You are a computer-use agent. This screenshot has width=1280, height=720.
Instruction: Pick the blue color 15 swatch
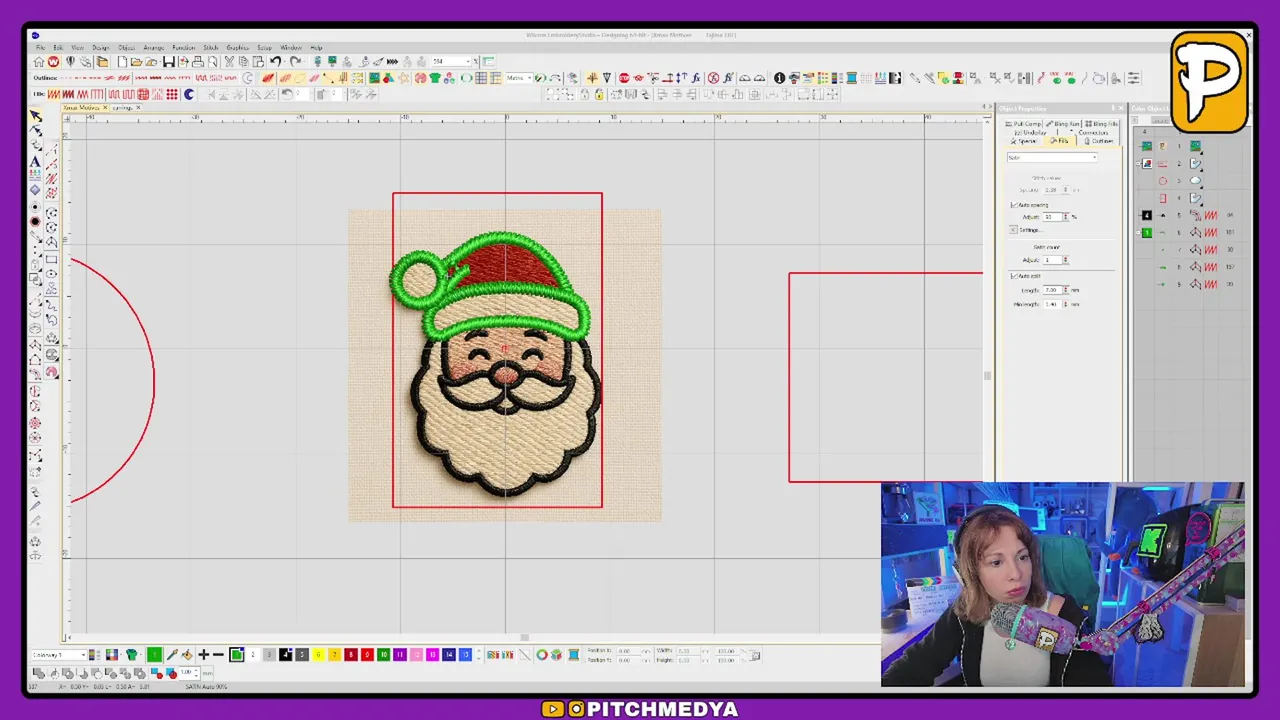point(465,655)
